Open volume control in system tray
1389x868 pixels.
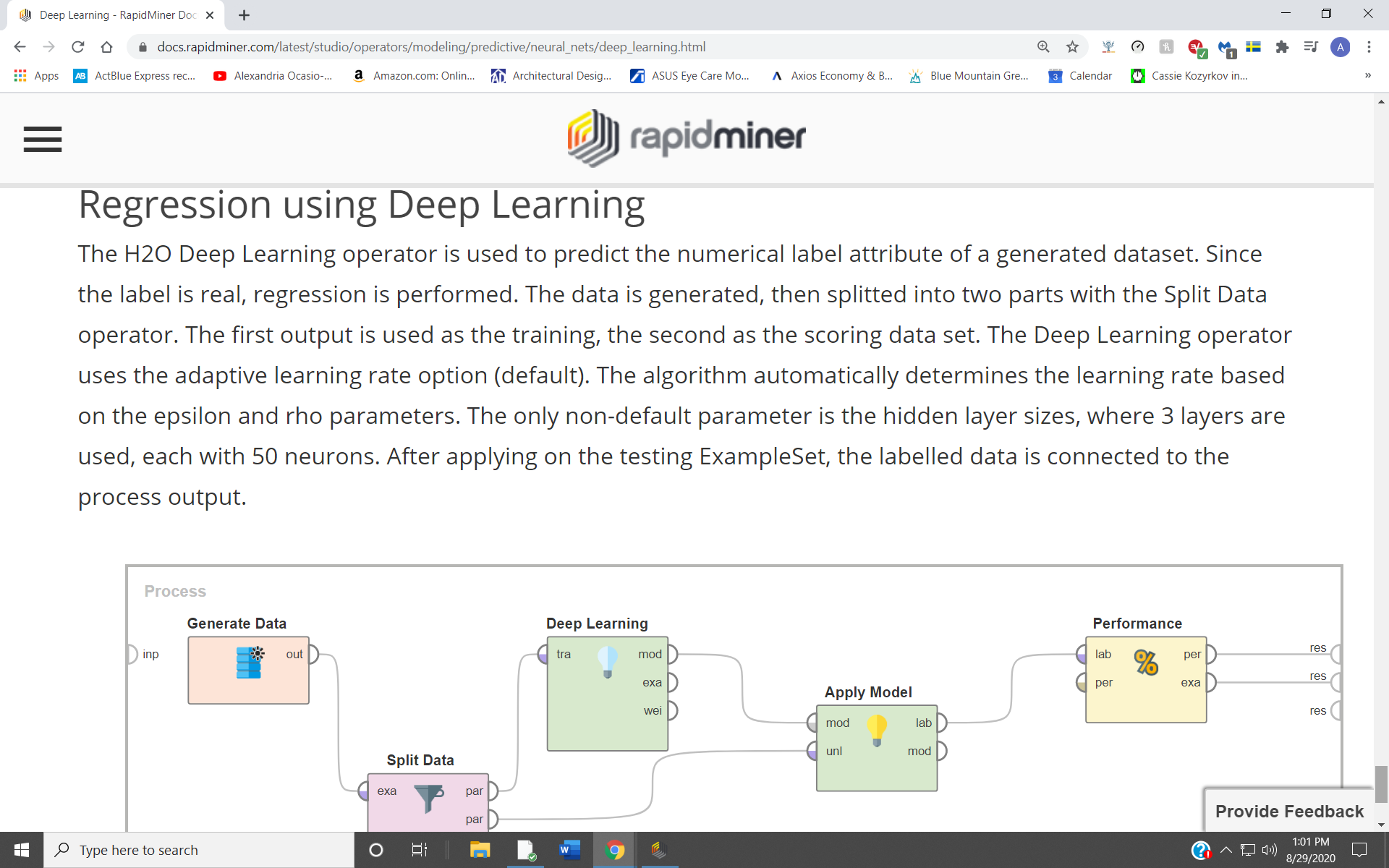pos(1270,850)
